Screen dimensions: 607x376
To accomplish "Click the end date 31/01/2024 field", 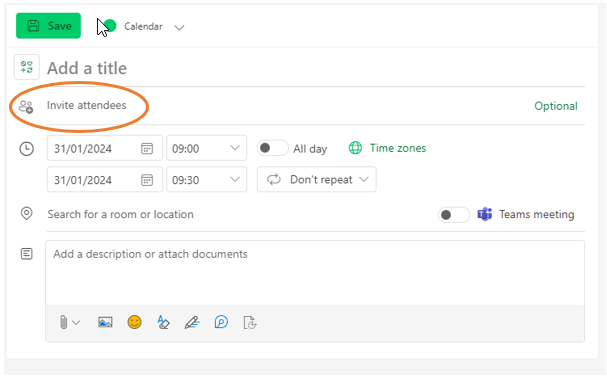I will pos(105,180).
